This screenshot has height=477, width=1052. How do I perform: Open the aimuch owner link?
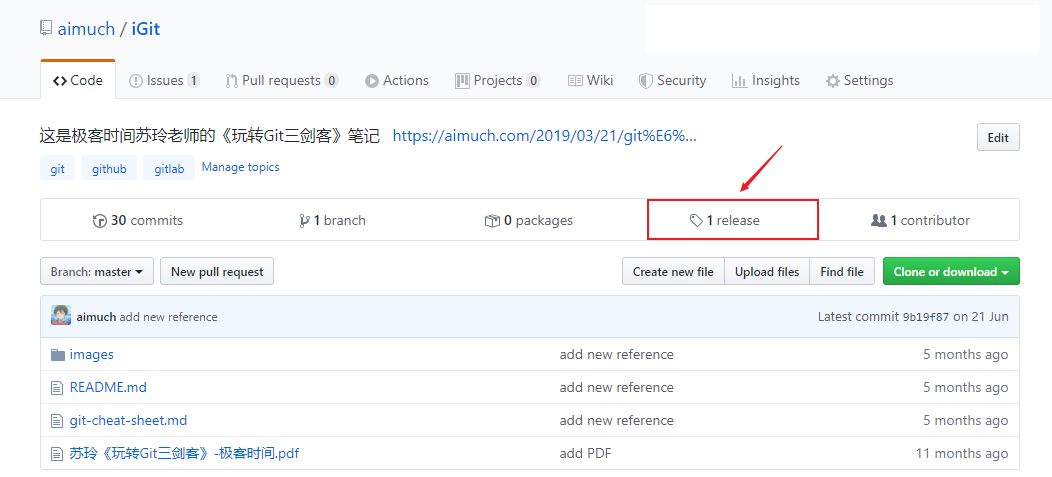coord(86,30)
